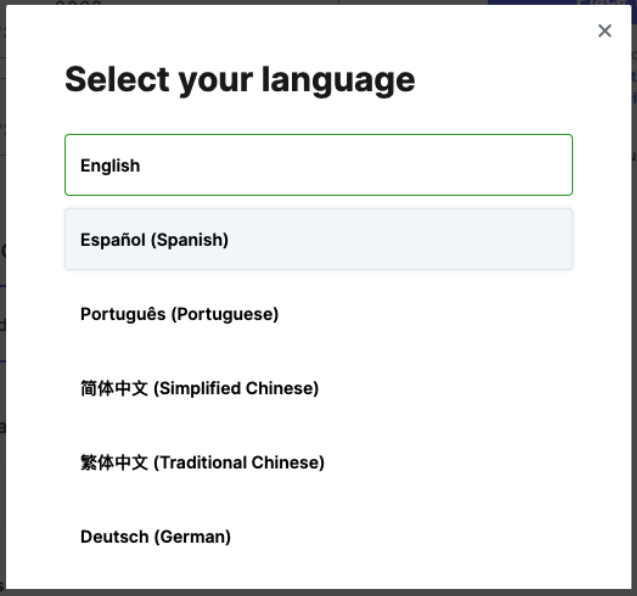Click the word 'Español' in the list
Screen dimensions: 637x596
113,240
